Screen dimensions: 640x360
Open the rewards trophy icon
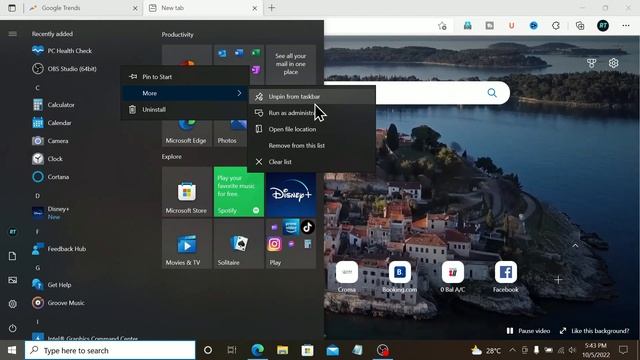coord(591,63)
